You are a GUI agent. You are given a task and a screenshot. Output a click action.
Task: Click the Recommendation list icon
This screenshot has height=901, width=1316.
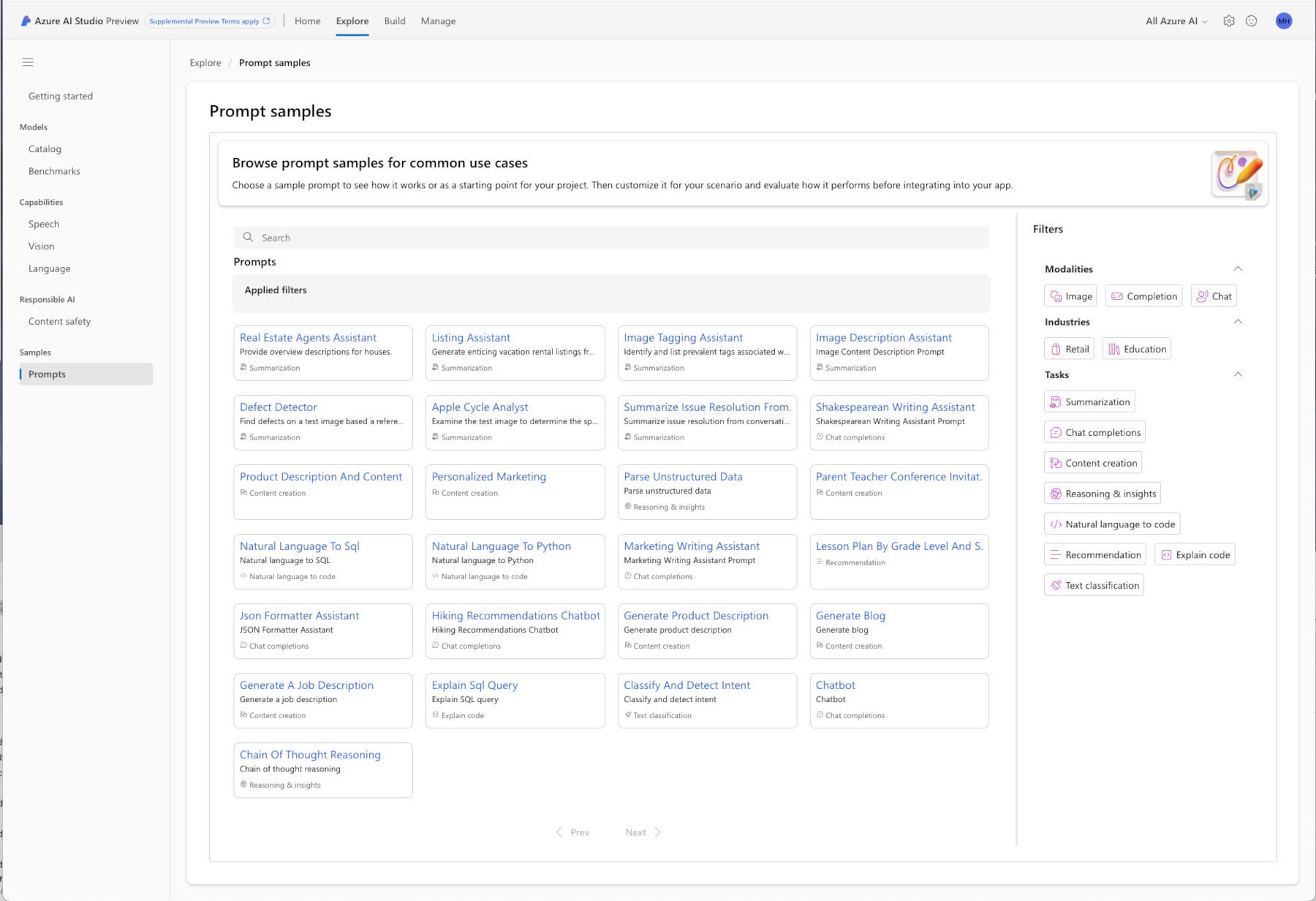coord(1056,555)
